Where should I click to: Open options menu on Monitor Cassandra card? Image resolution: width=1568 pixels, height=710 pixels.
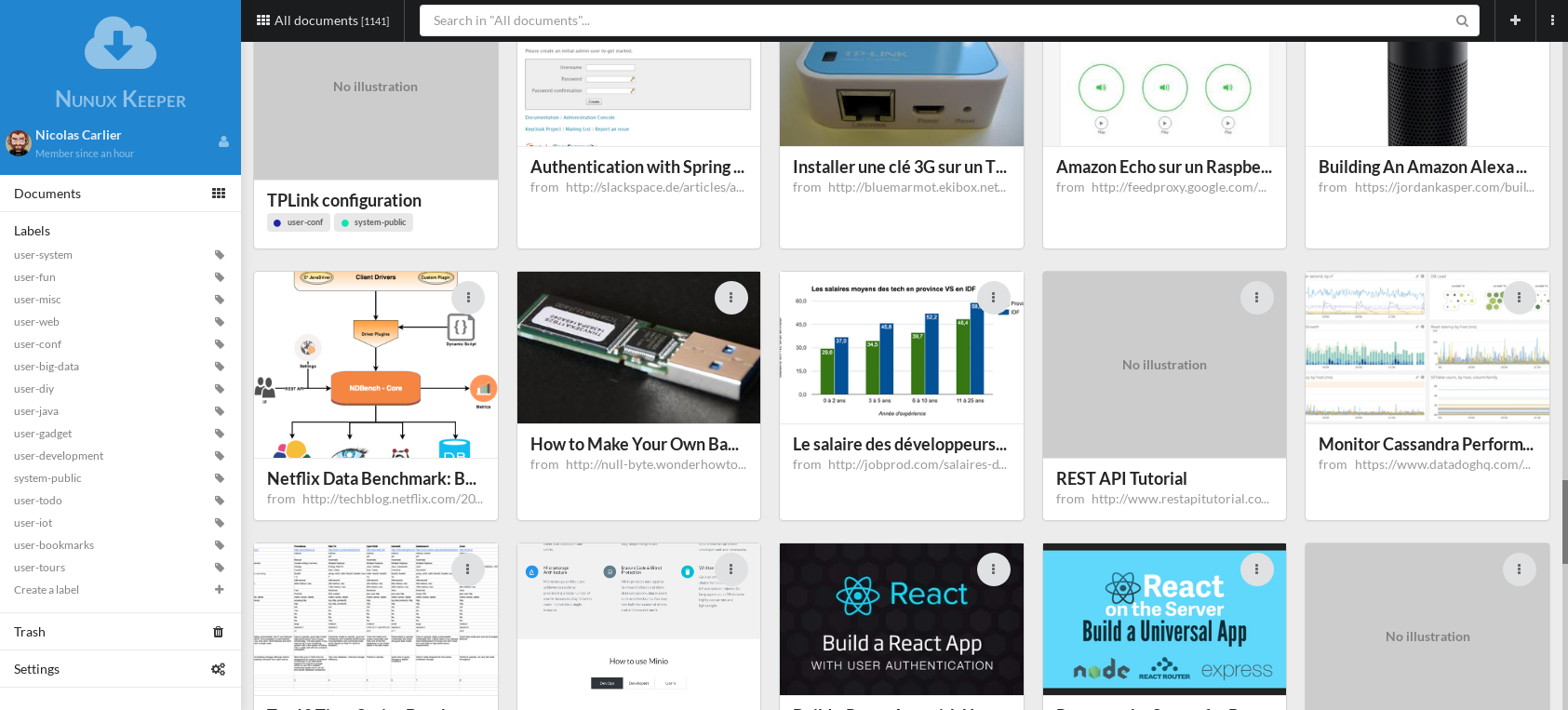pos(1520,298)
